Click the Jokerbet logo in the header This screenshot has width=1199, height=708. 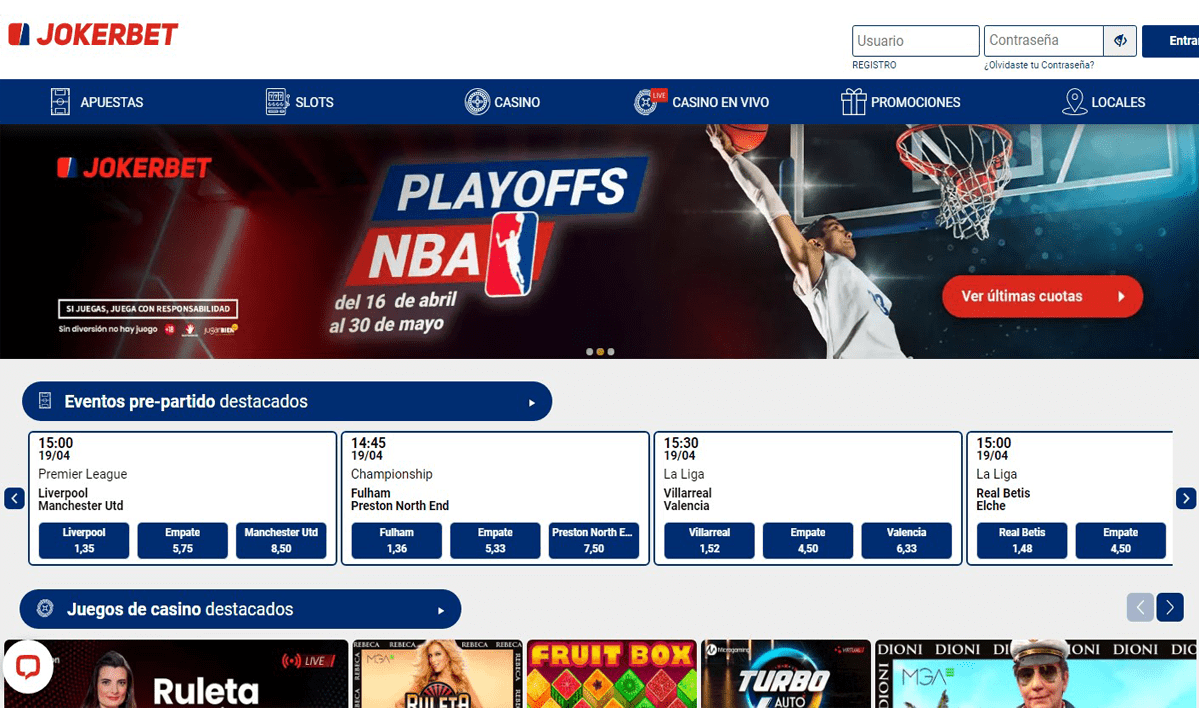pyautogui.click(x=93, y=34)
